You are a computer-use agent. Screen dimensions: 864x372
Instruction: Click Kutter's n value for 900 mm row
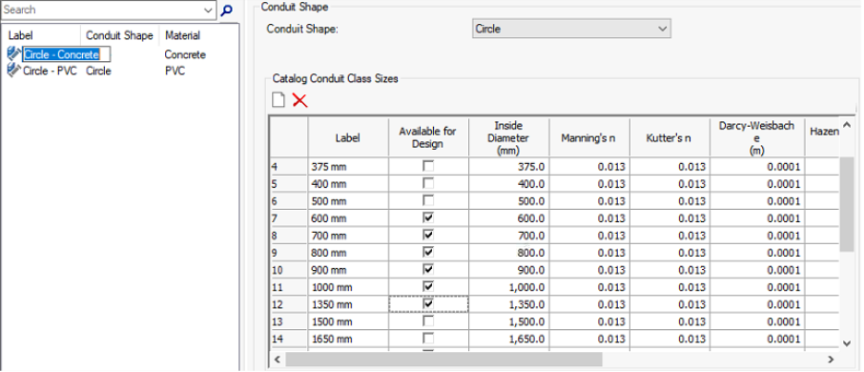669,270
